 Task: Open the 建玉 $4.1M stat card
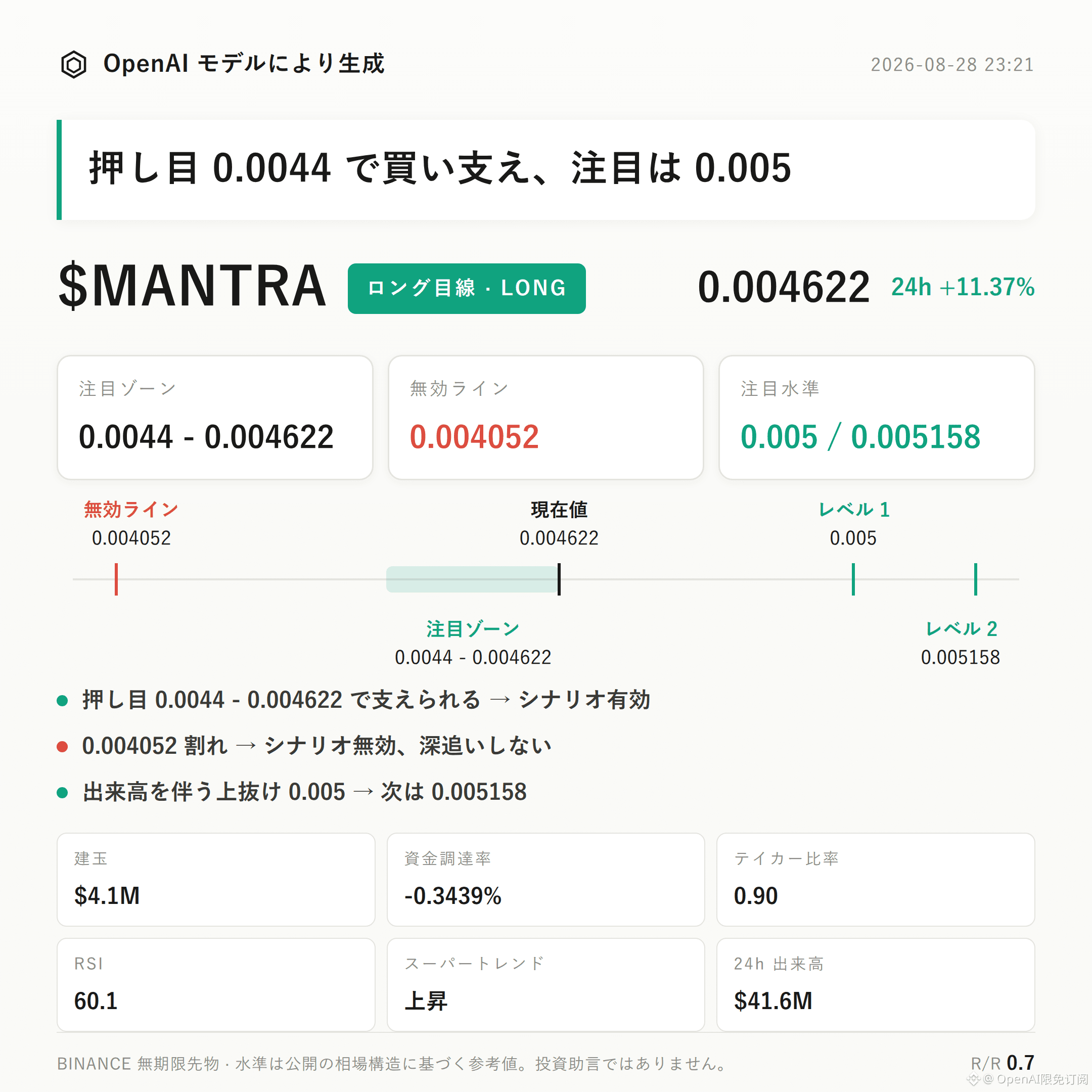pyautogui.click(x=216, y=880)
